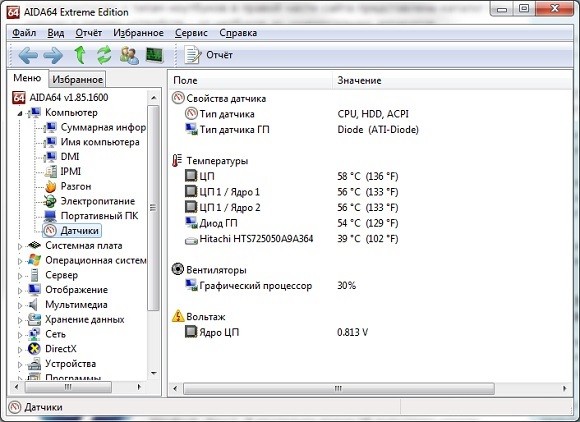Viewport: 580px width, 422px height.
Task: Expand the Мультимедиа tree node
Action: (x=20, y=305)
